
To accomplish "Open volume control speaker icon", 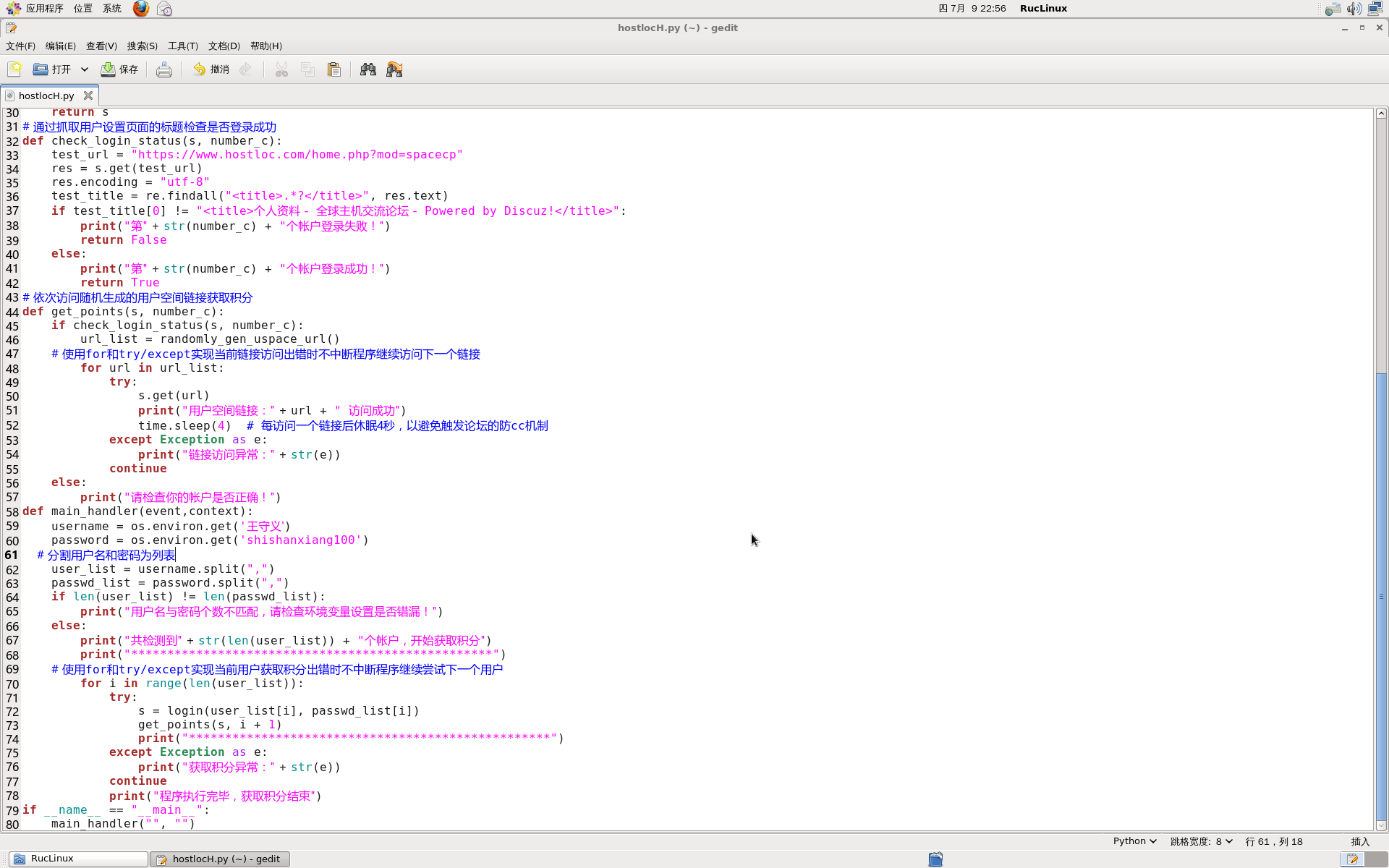I will (x=1354, y=9).
